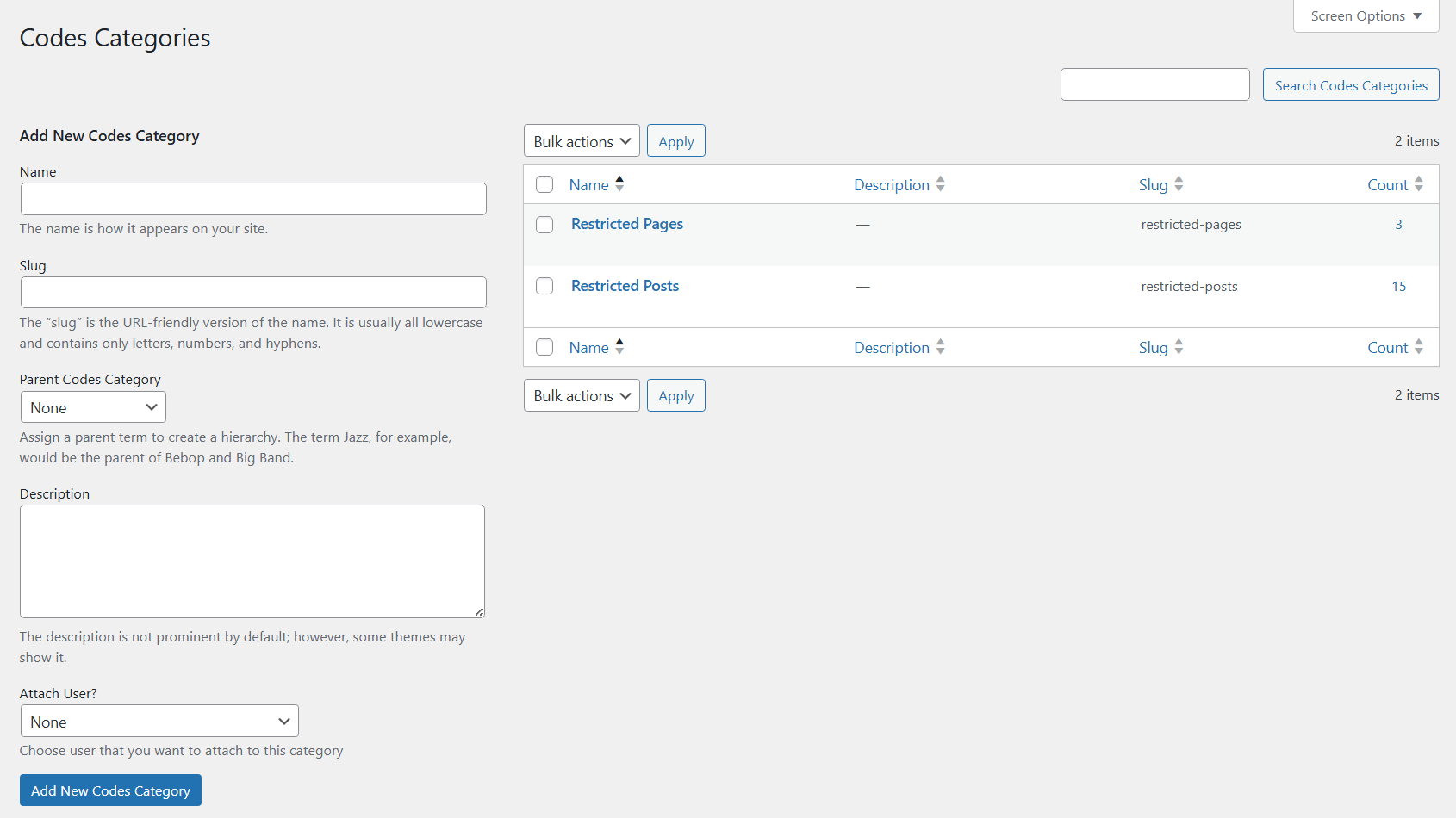The width and height of the screenshot is (1456, 818).
Task: Expand the Attach User dropdown
Action: tap(159, 722)
